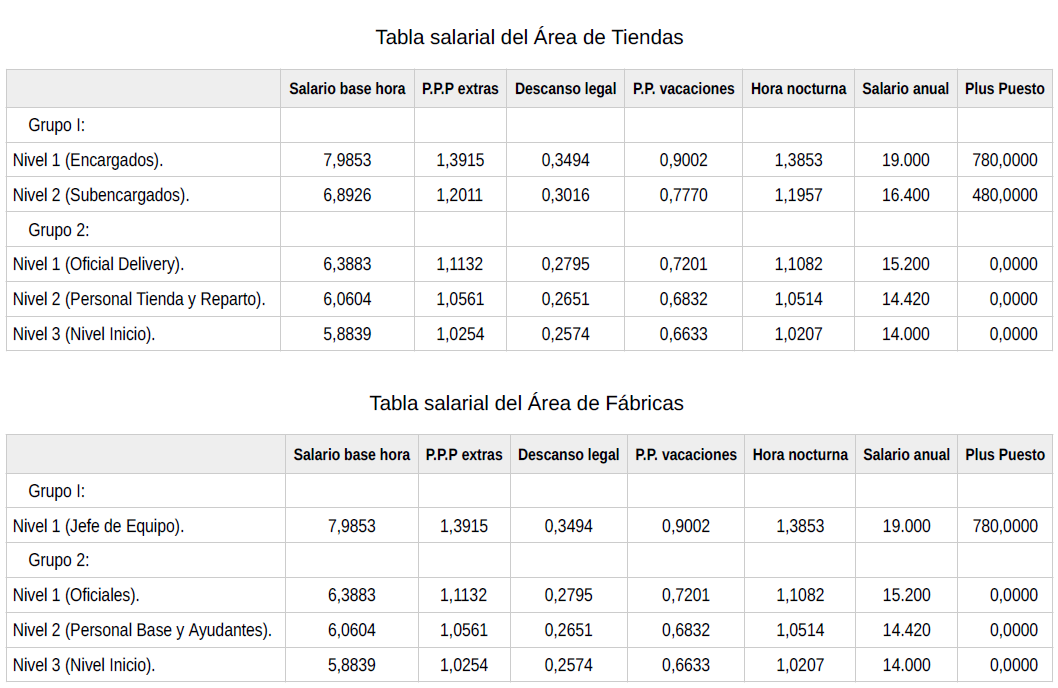
Task: Click the 0,7770 P.P. vacaciones value
Action: [x=683, y=195]
